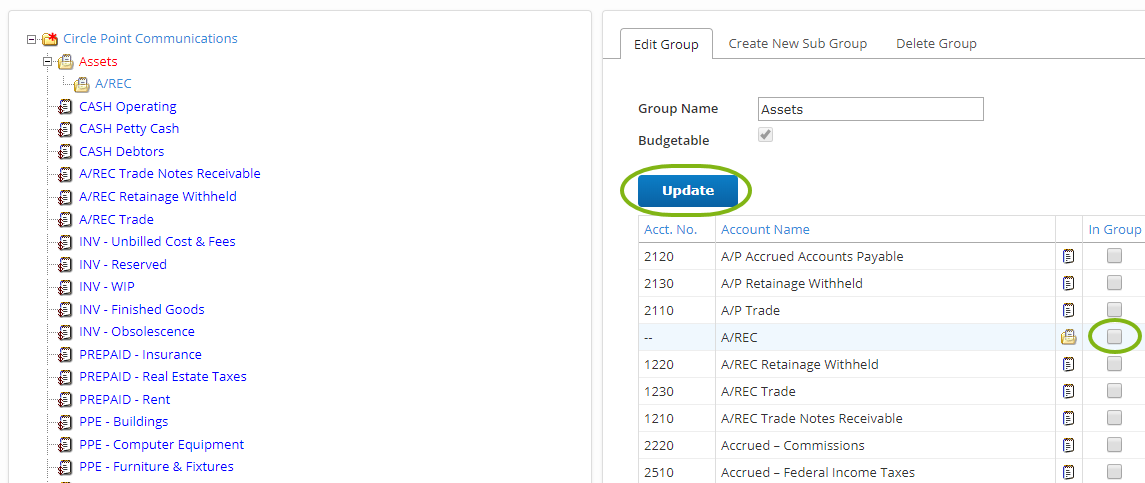Click the A/REC Retainage Withheld tree icon
The height and width of the screenshot is (483, 1145).
point(65,197)
